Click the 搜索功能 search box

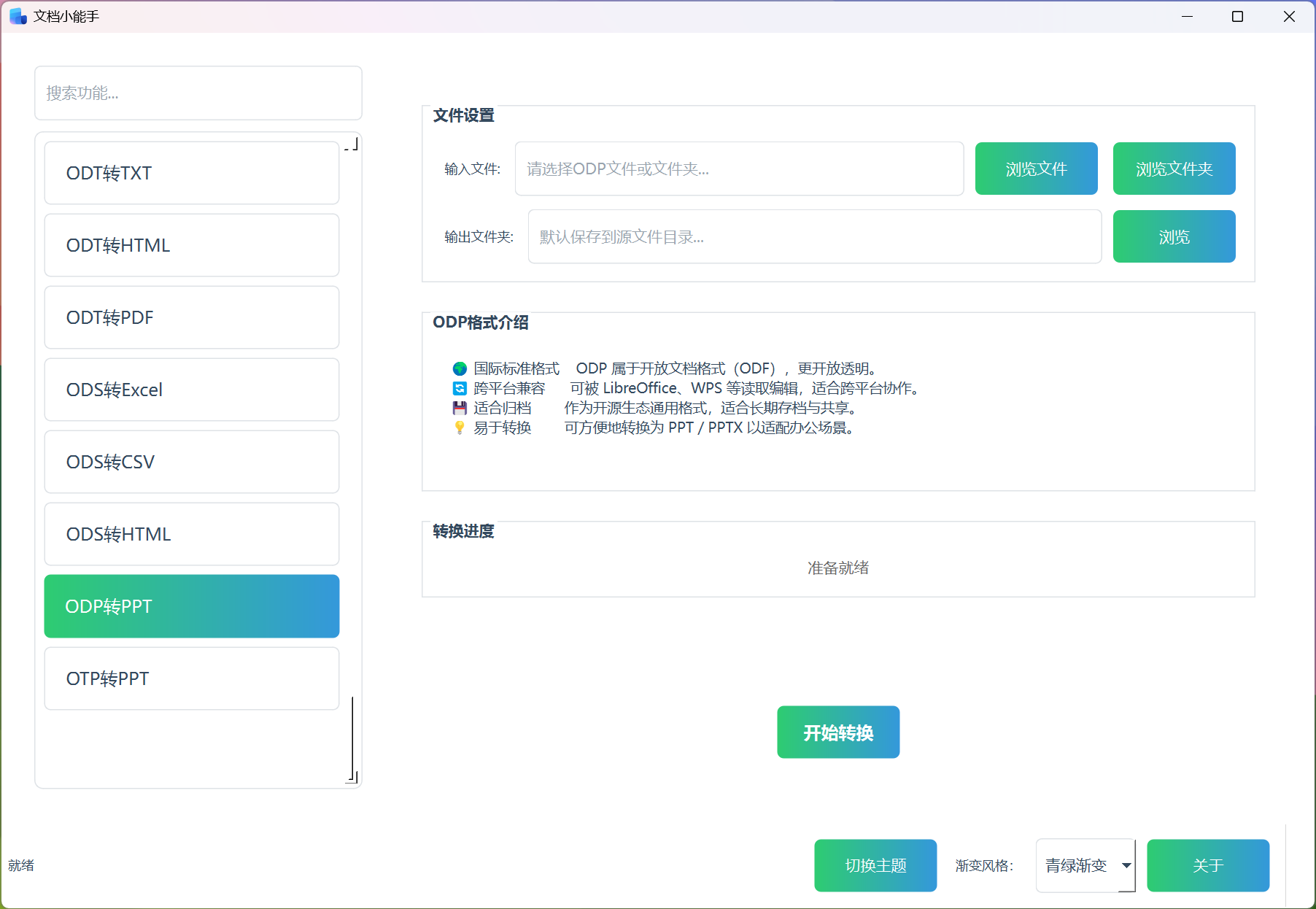click(198, 93)
